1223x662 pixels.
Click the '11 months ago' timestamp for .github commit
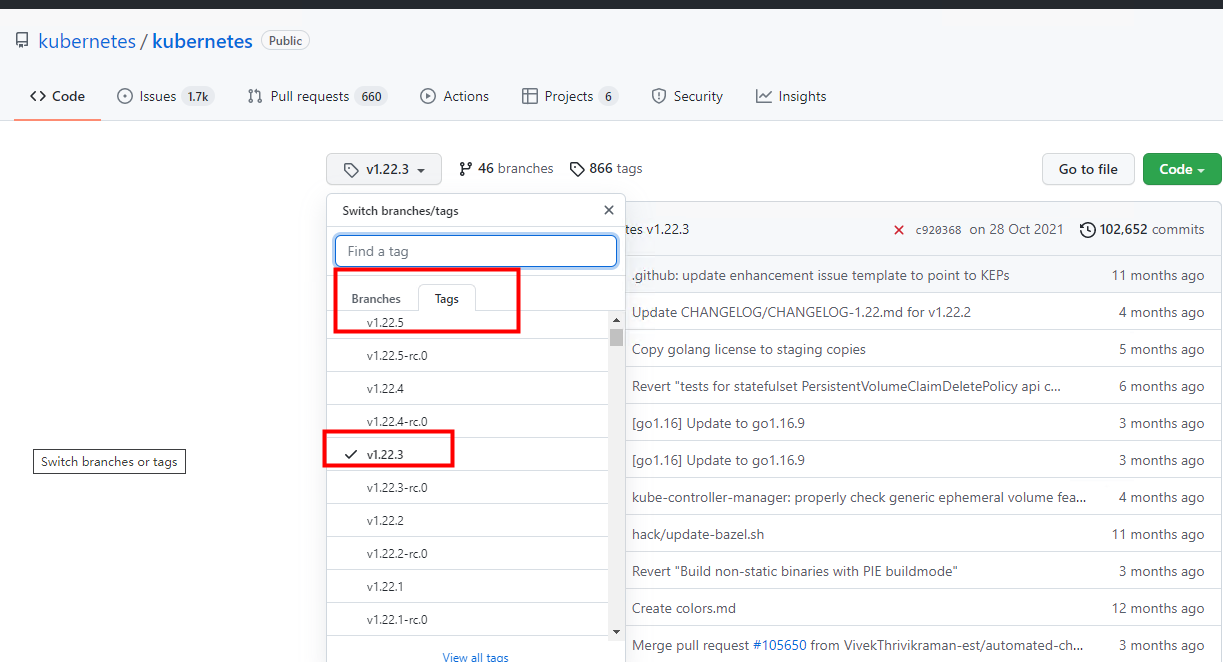1158,275
